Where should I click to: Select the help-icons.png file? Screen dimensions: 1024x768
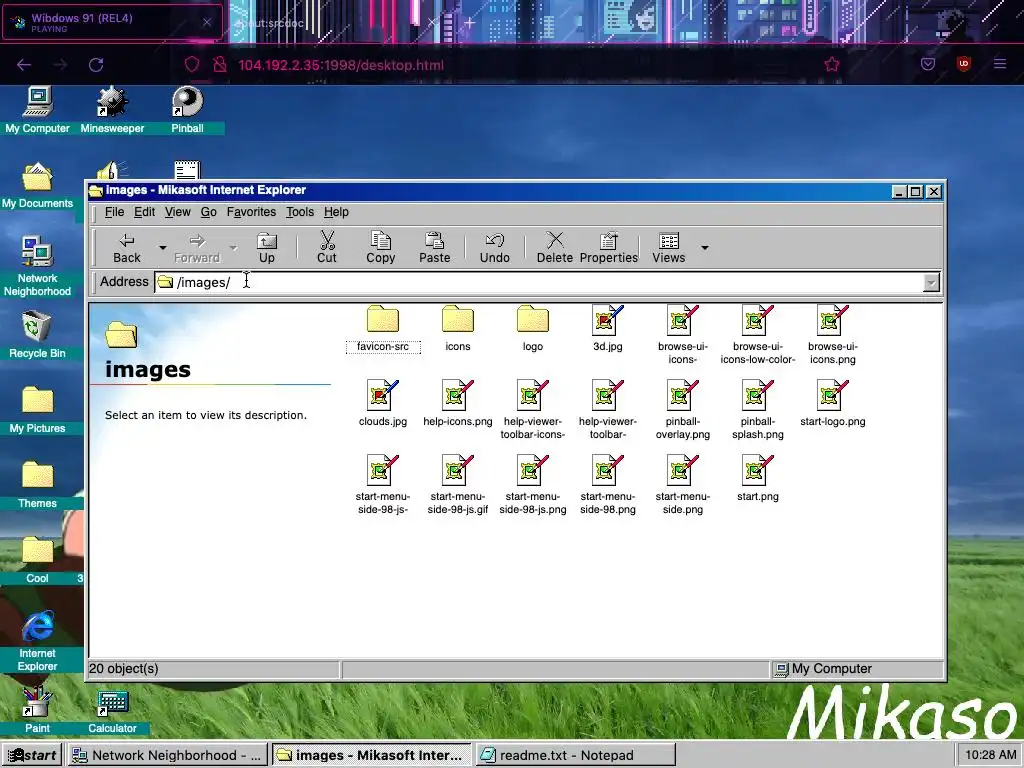458,404
